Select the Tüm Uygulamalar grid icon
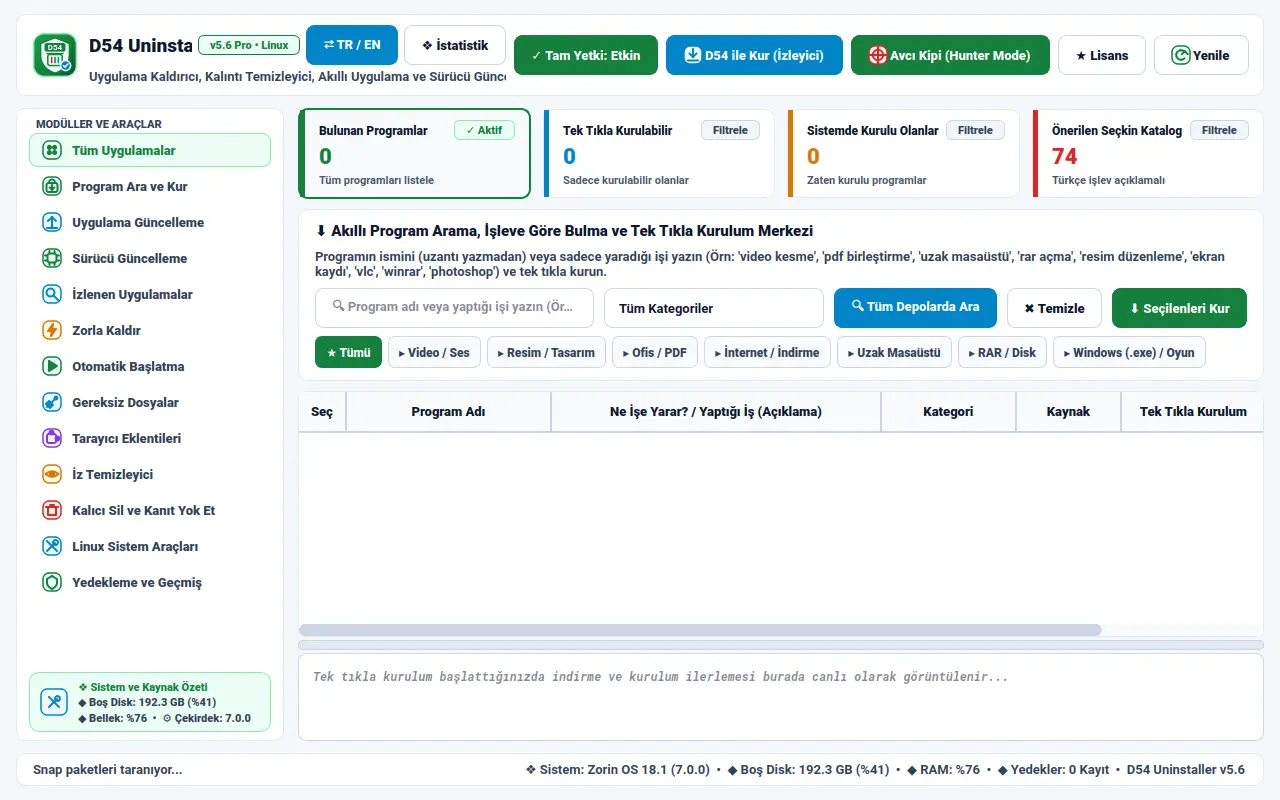Viewport: 1280px width, 800px height. [52, 151]
